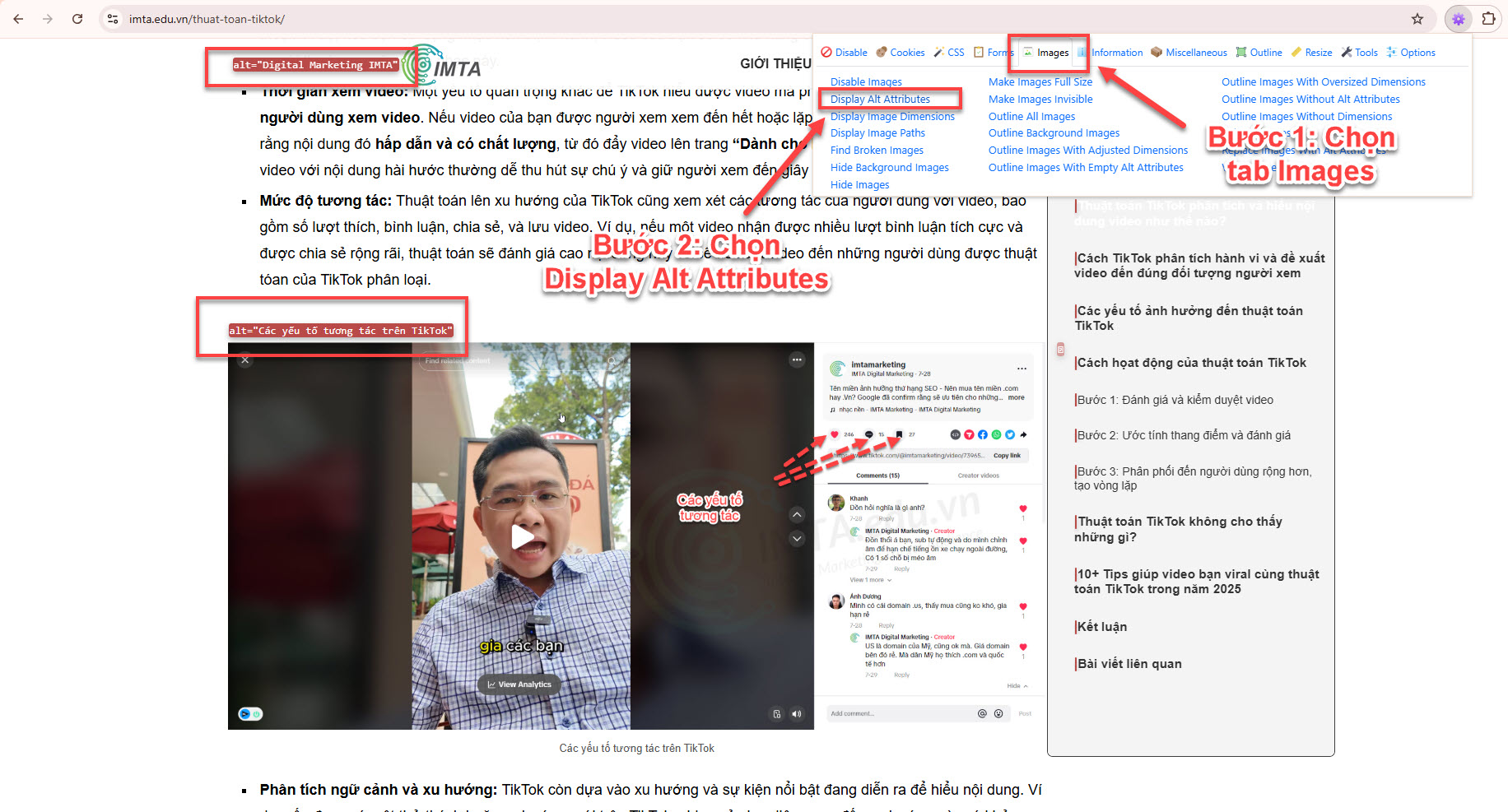Viewport: 1508px width, 812px height.
Task: Open the Miscellaneous tab
Action: click(1189, 53)
